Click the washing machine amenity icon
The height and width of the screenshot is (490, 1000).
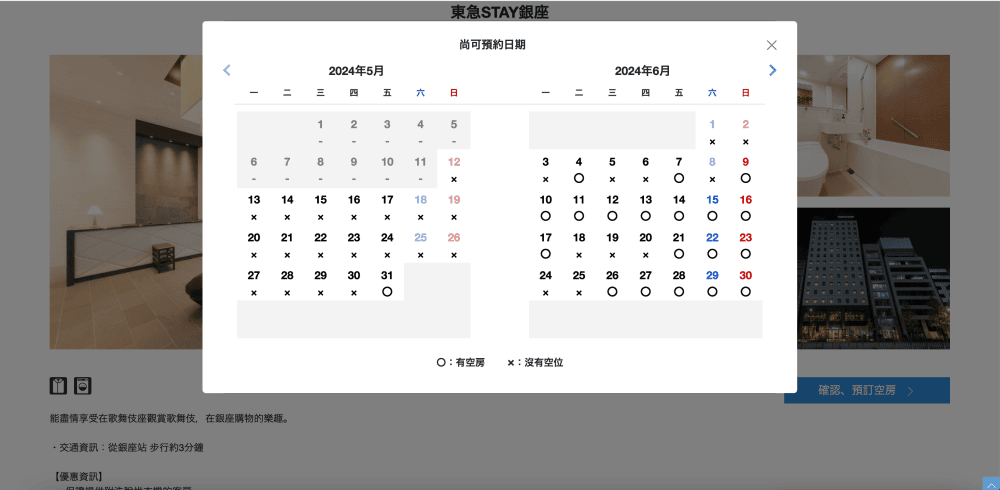tap(83, 385)
